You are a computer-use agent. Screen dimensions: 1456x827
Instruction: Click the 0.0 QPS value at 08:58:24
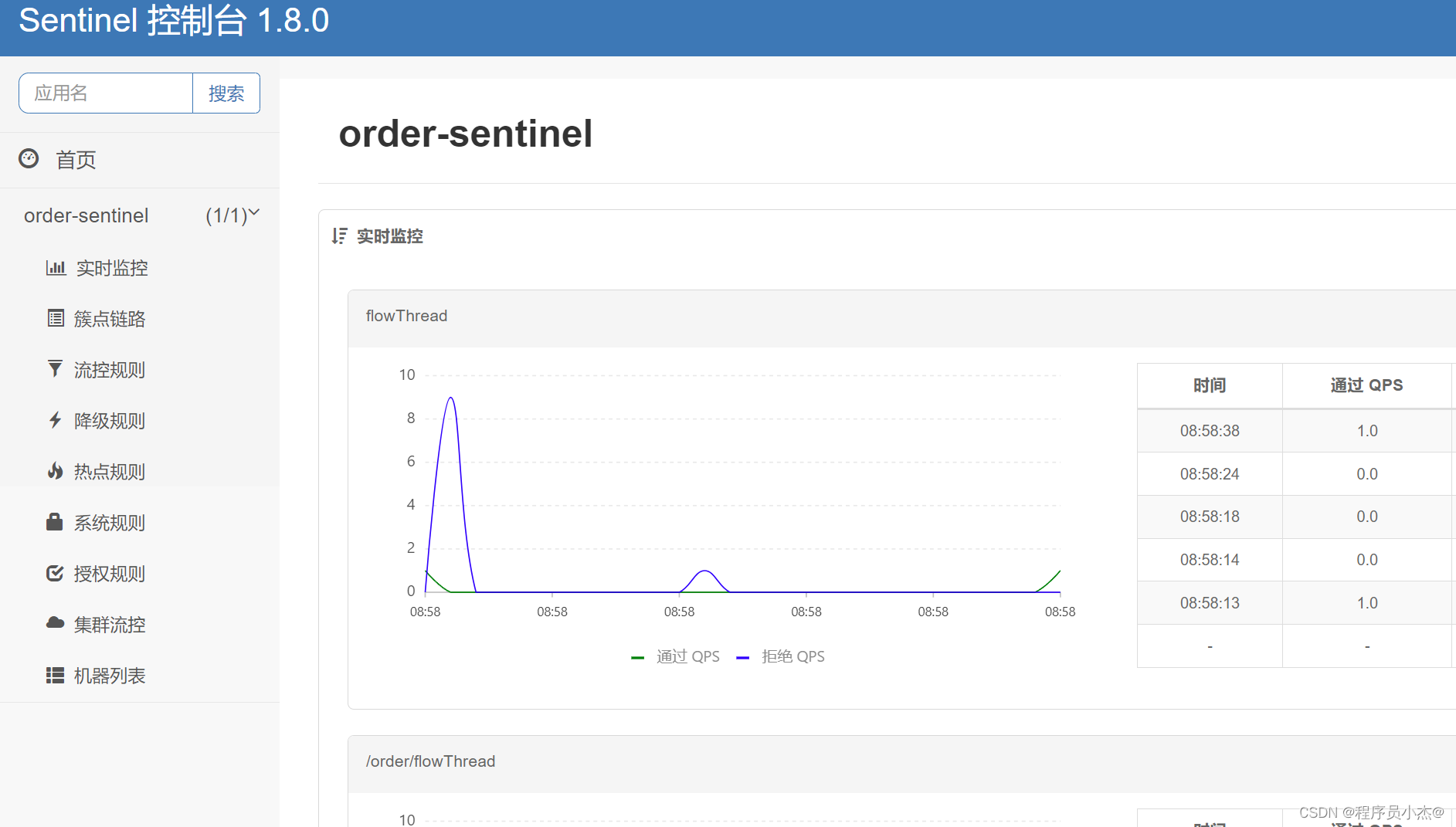coord(1367,474)
